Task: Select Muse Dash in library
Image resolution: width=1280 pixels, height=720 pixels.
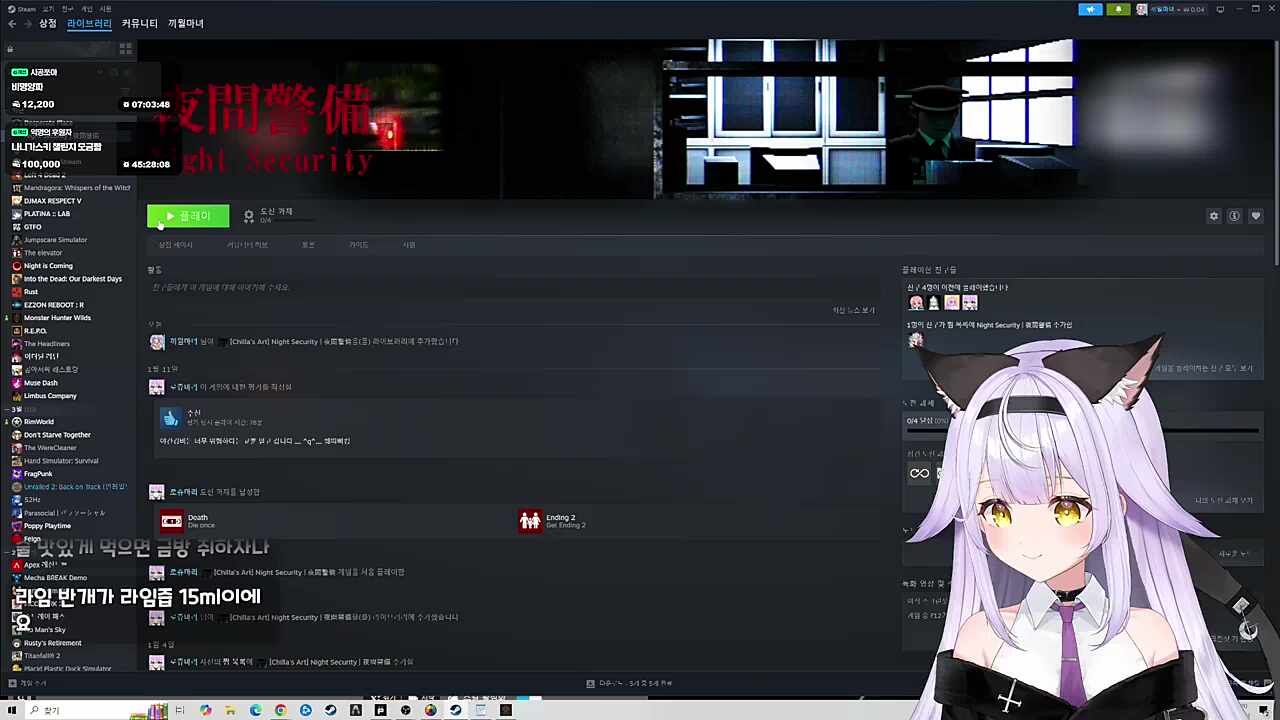Action: pos(40,383)
